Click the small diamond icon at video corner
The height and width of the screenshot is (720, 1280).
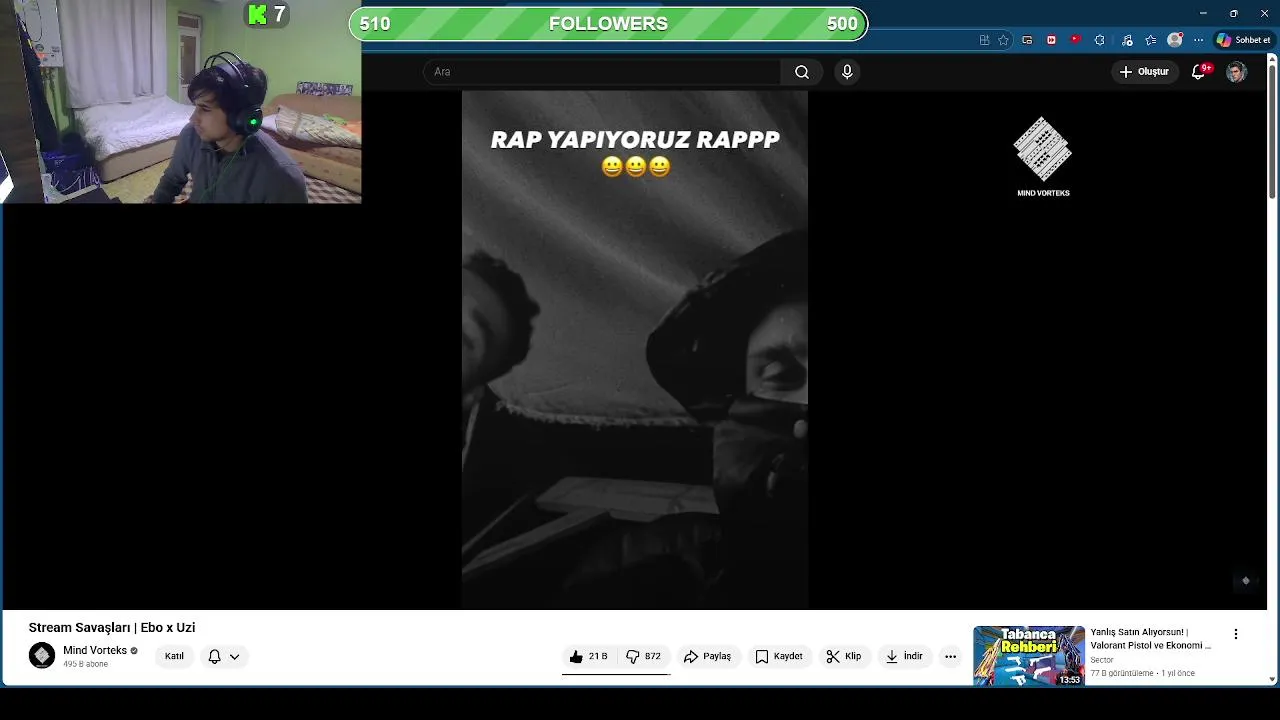(1246, 580)
